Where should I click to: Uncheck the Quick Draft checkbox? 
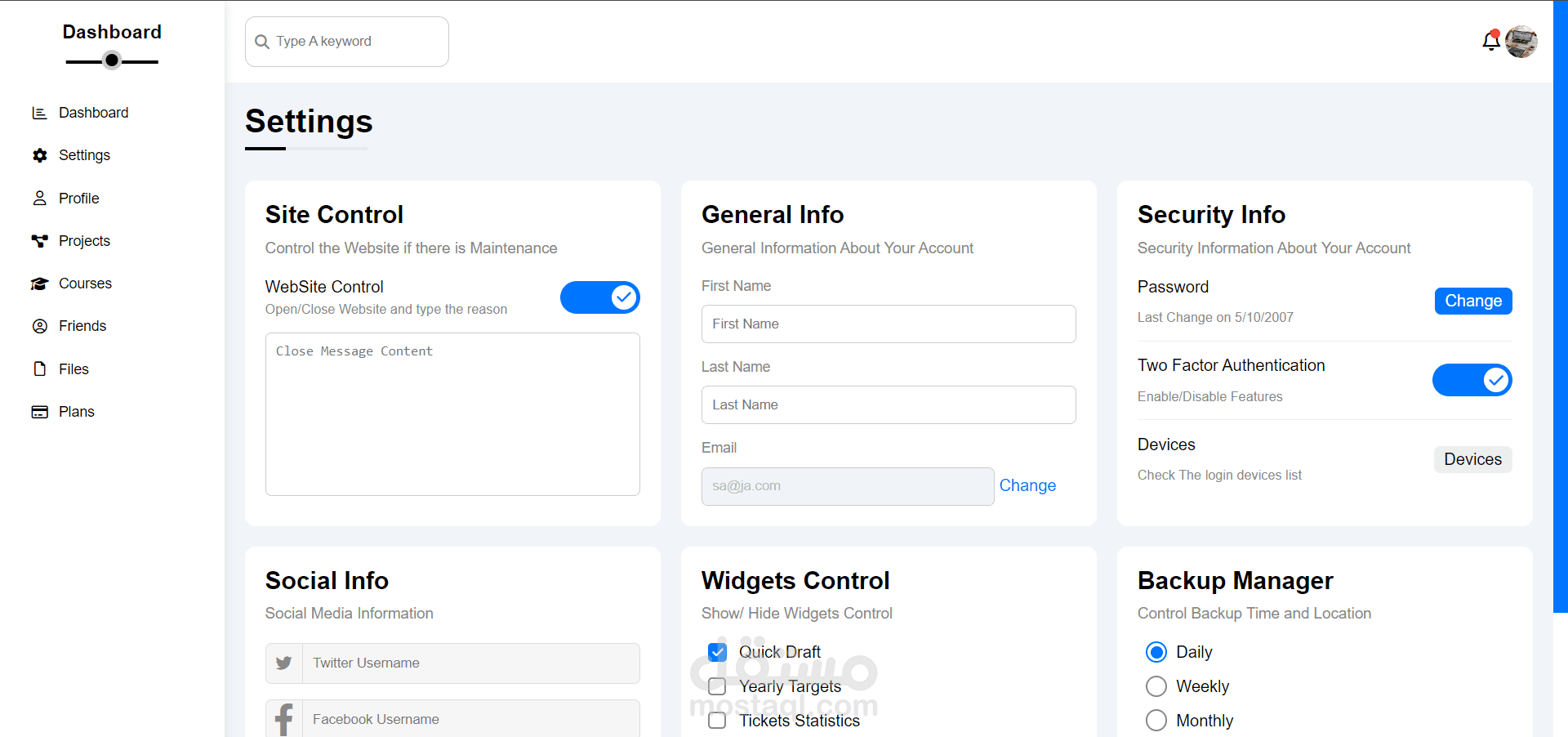point(717,652)
